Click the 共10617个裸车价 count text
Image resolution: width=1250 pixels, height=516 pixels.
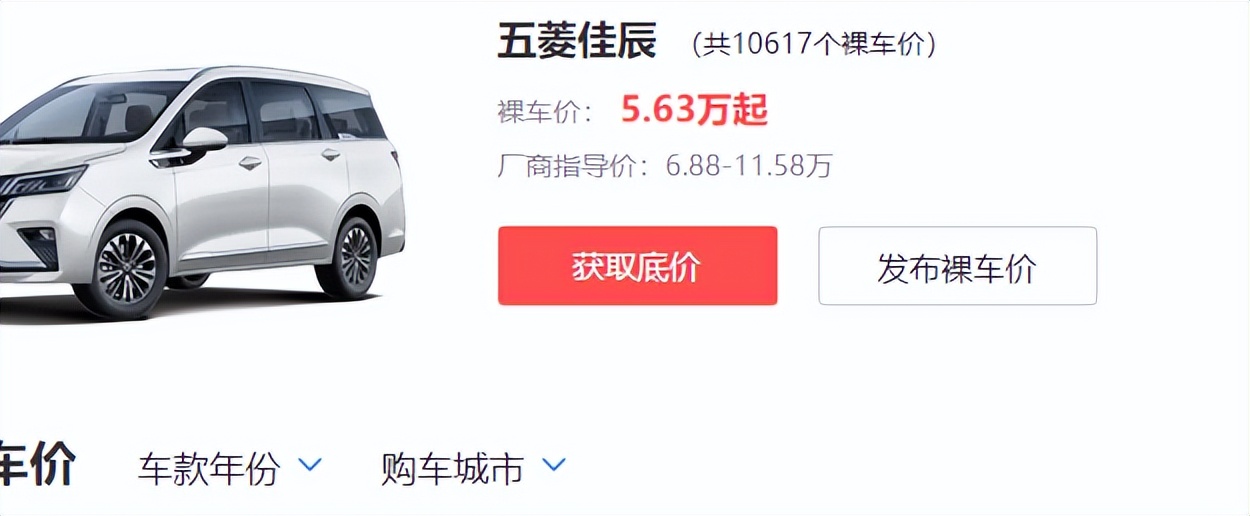[x=814, y=44]
